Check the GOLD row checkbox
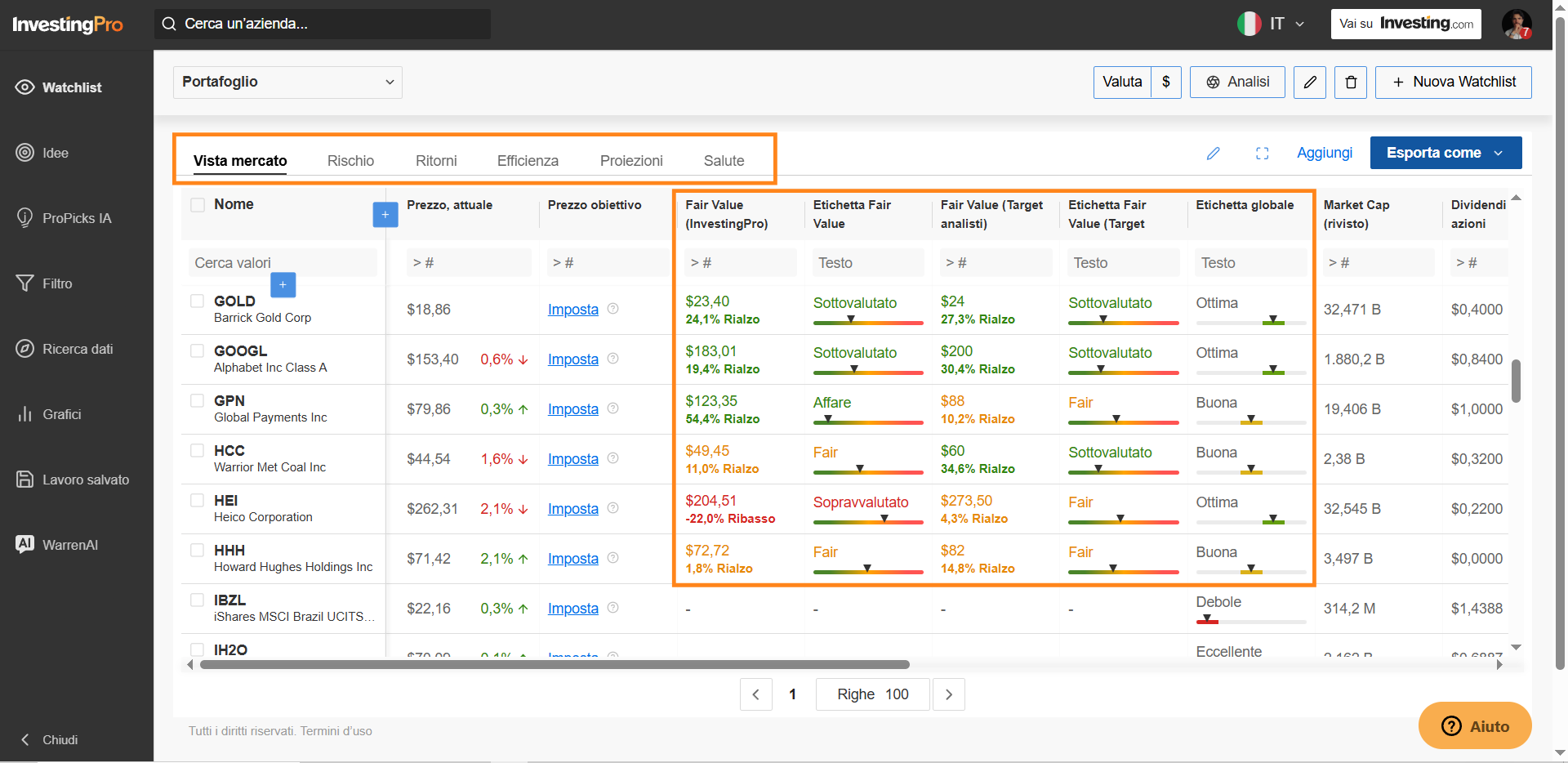The image size is (1568, 763). click(x=198, y=301)
